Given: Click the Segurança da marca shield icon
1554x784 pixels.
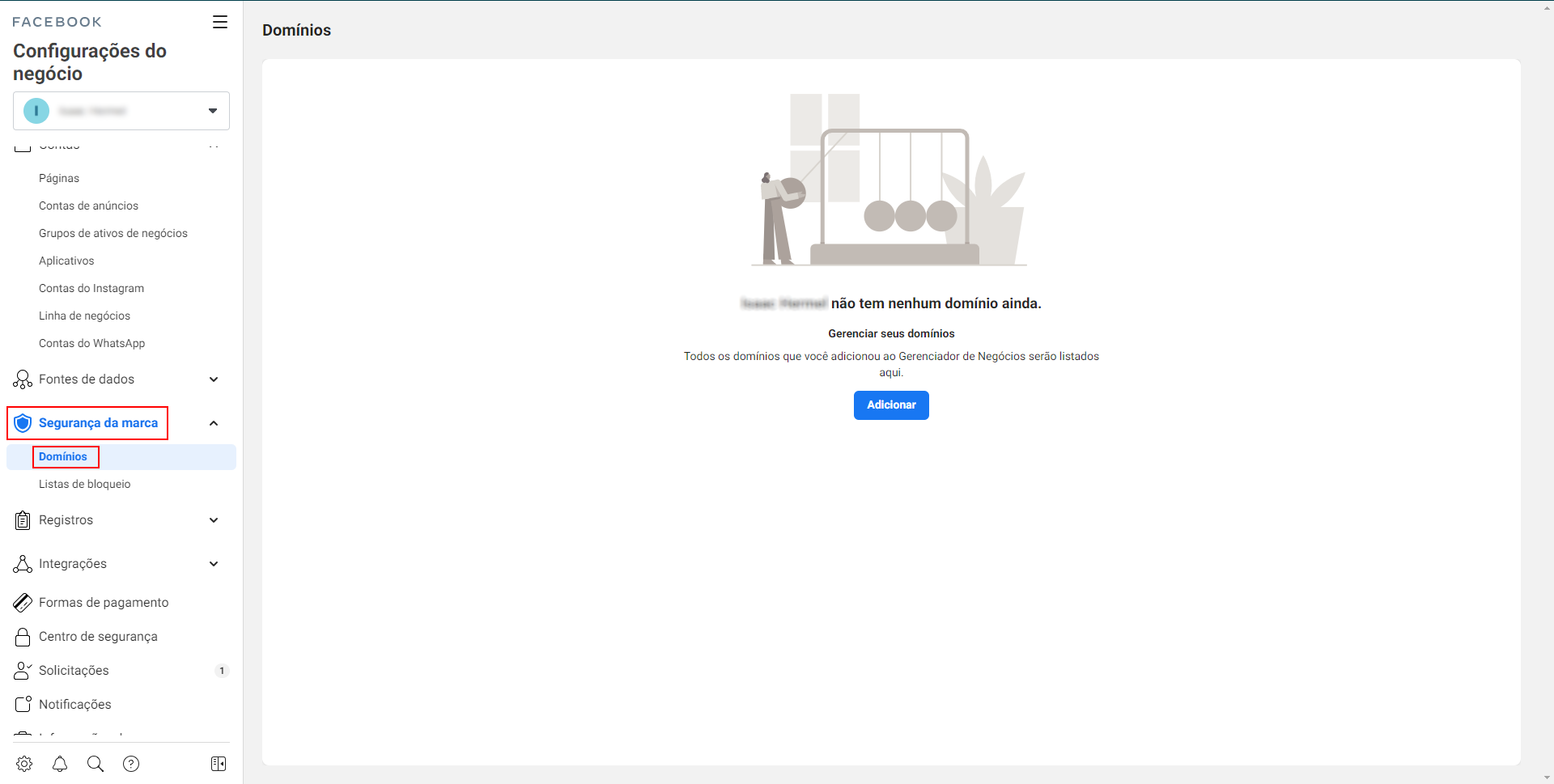Looking at the screenshot, I should tap(23, 423).
